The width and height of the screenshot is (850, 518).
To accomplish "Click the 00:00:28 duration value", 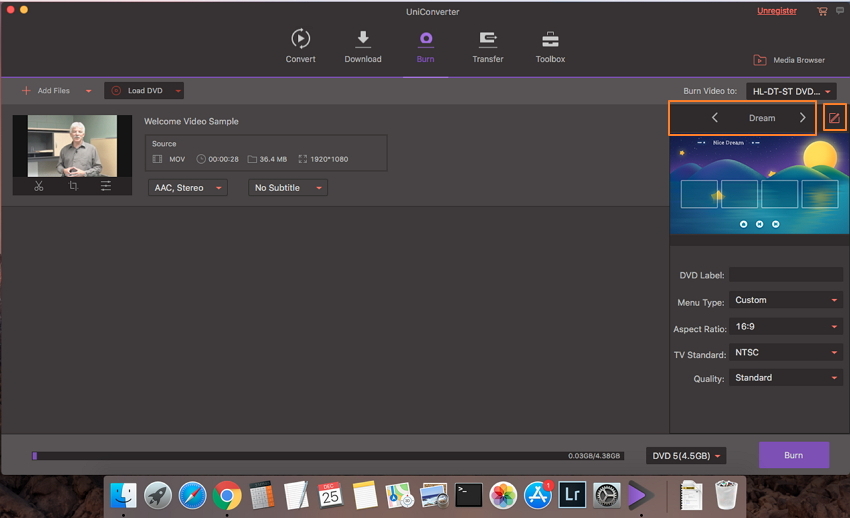I will 223,159.
